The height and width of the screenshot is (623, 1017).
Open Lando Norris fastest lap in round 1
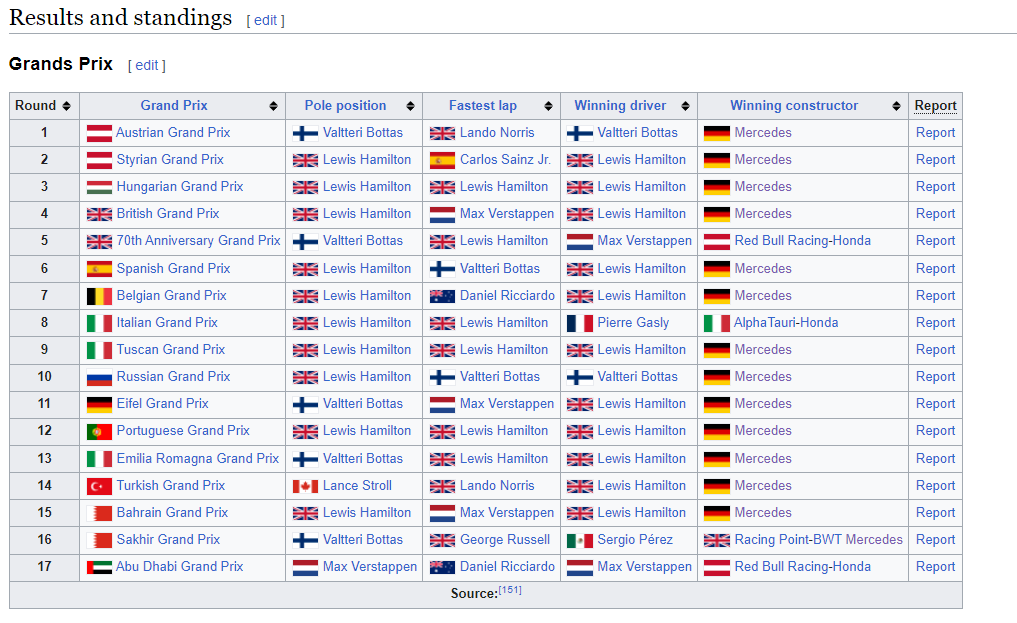click(497, 132)
